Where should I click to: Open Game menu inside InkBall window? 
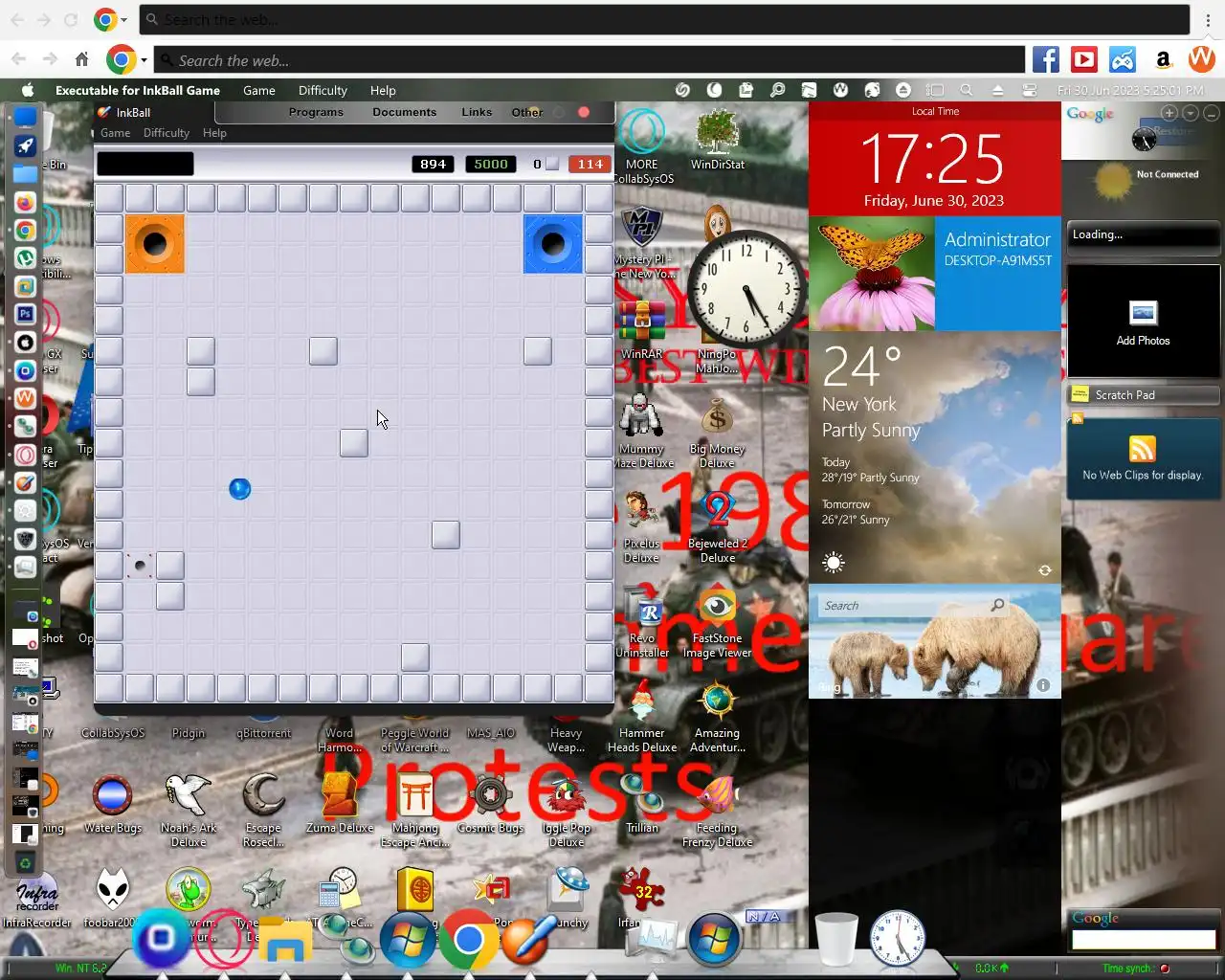coord(116,133)
